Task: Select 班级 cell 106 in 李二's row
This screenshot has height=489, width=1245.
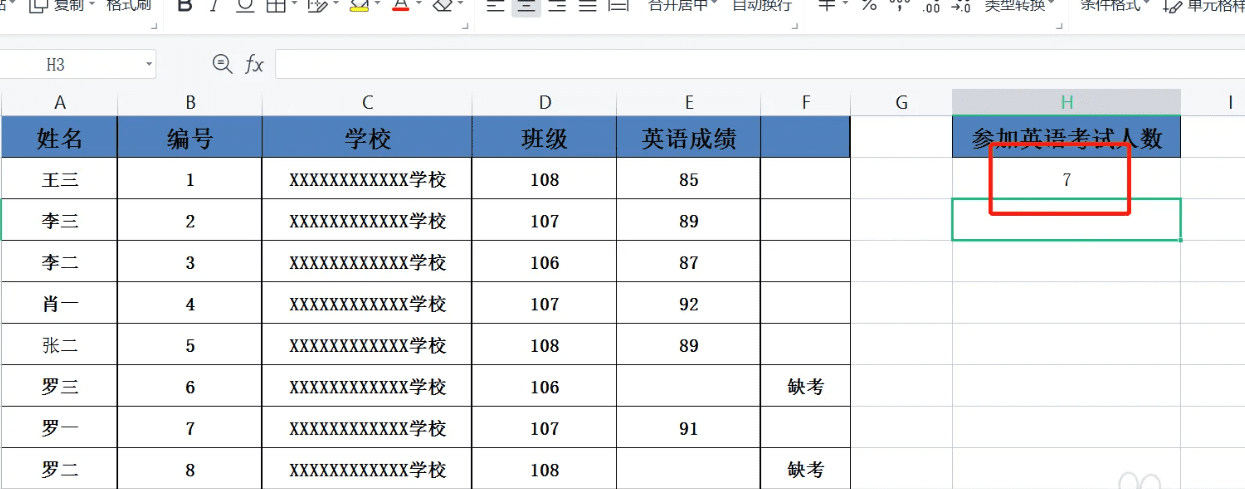Action: (544, 262)
